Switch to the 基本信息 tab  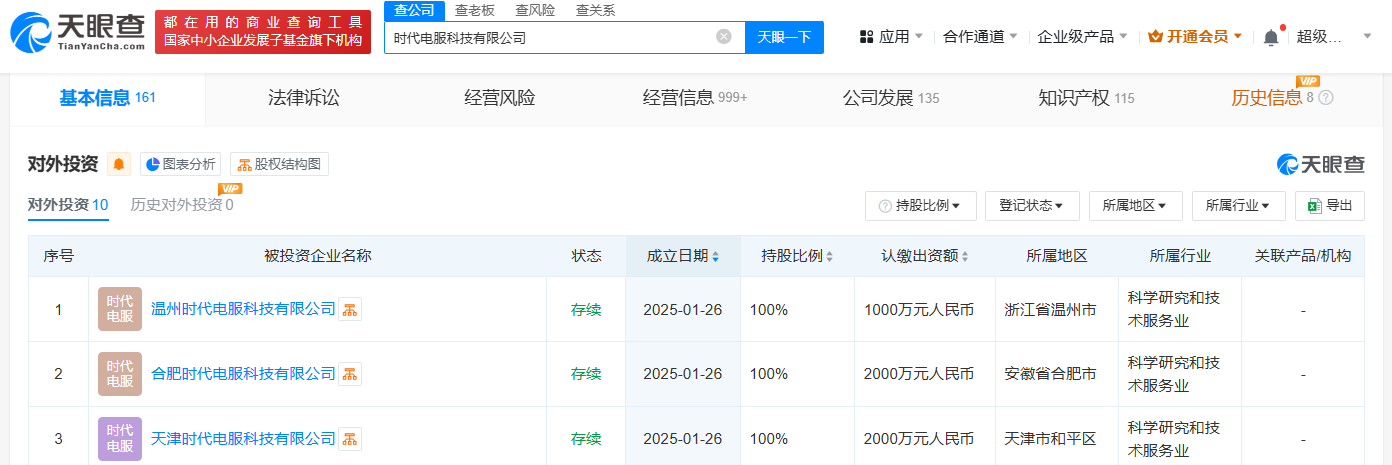pos(107,98)
